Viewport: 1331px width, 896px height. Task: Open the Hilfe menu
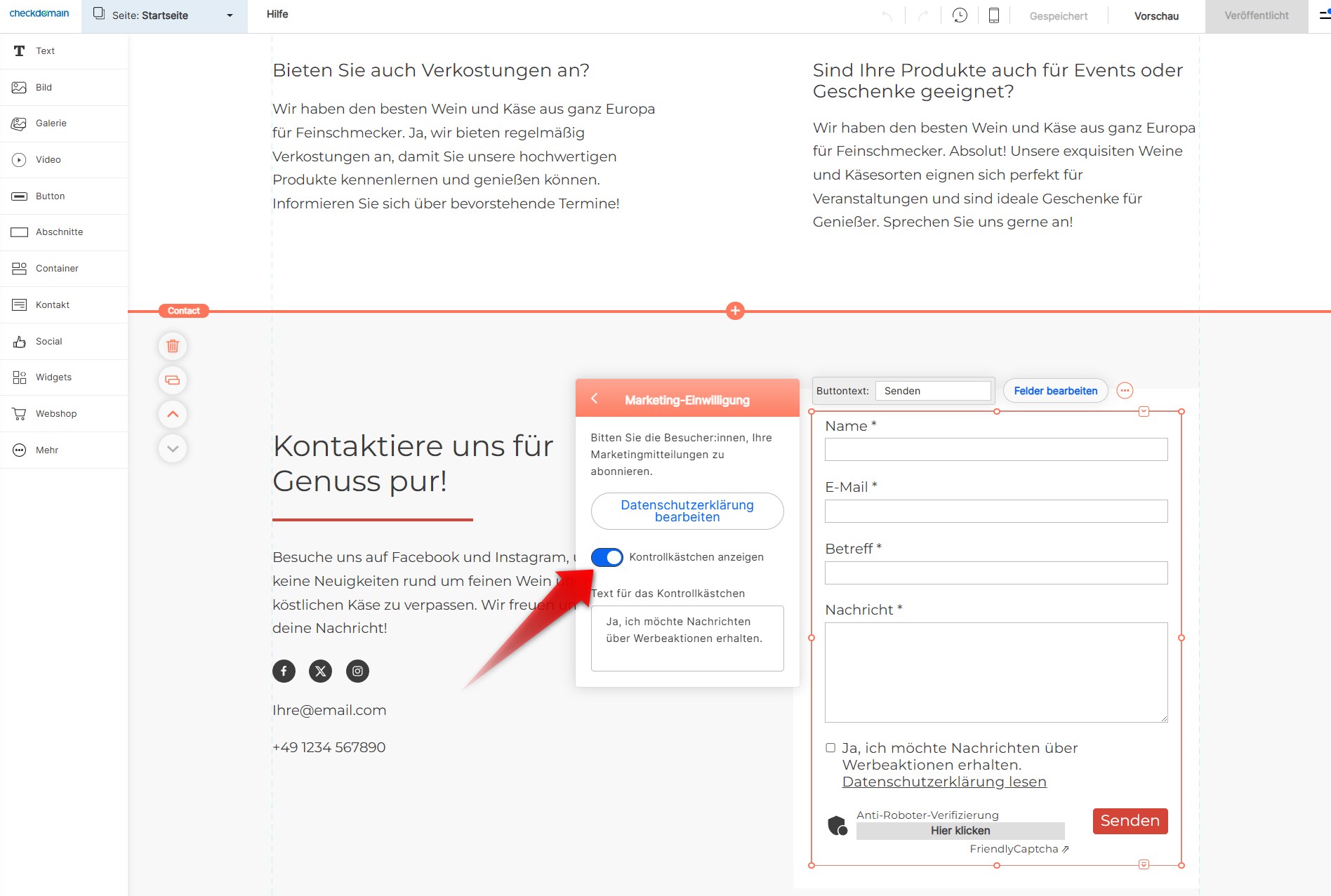tap(277, 14)
